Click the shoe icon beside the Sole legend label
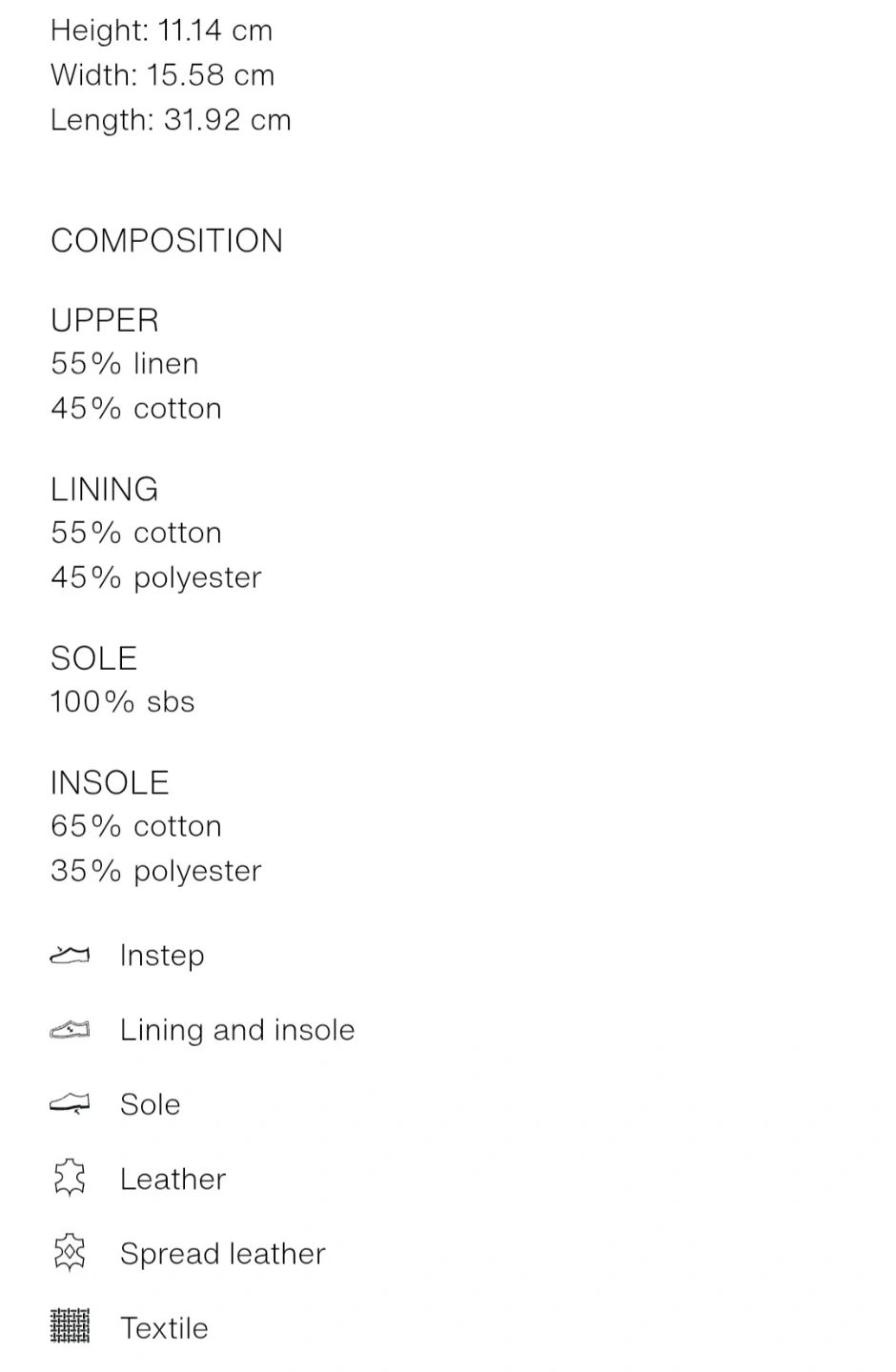Viewport: 896px width, 1372px height. pyautogui.click(x=70, y=1103)
